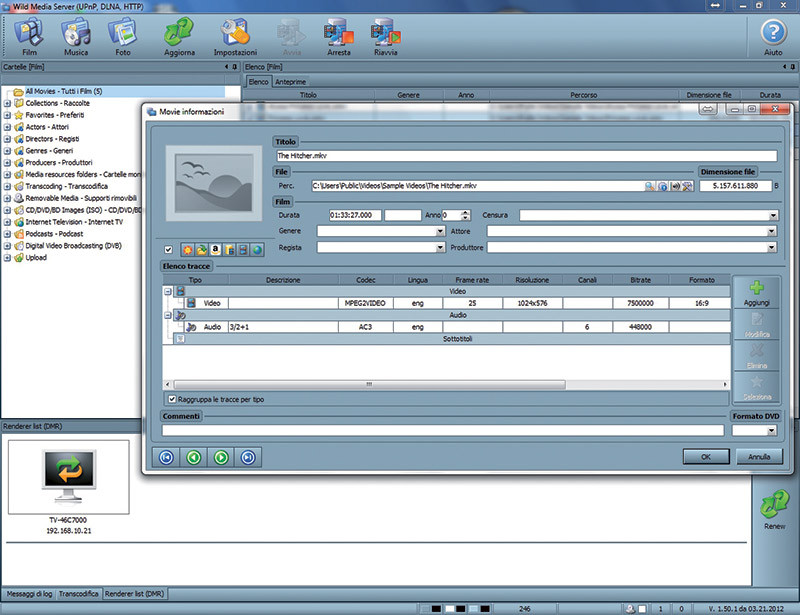Collapse the Video track group
This screenshot has width=800, height=615.
point(168,291)
